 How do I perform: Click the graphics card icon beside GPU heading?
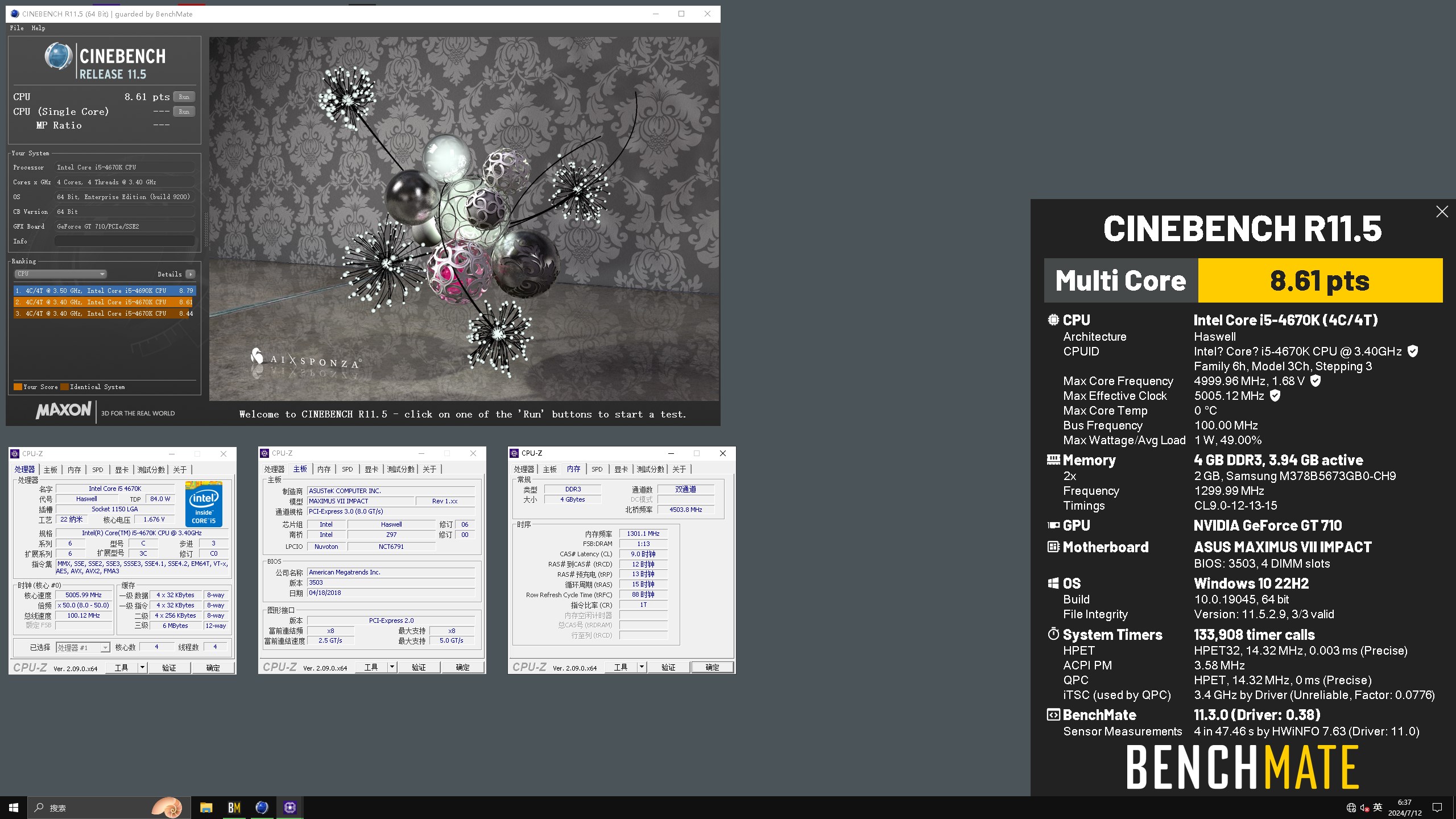(1053, 526)
